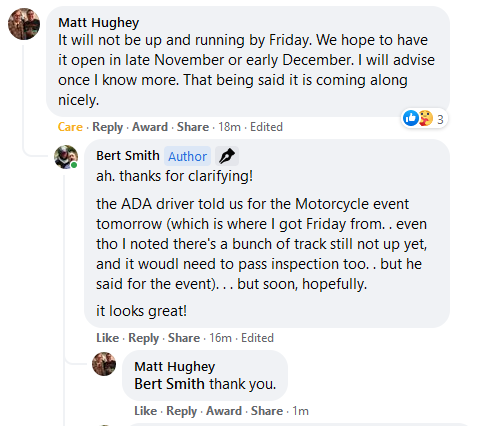Open Matt Hughey's profile picture on top comment

(24, 24)
